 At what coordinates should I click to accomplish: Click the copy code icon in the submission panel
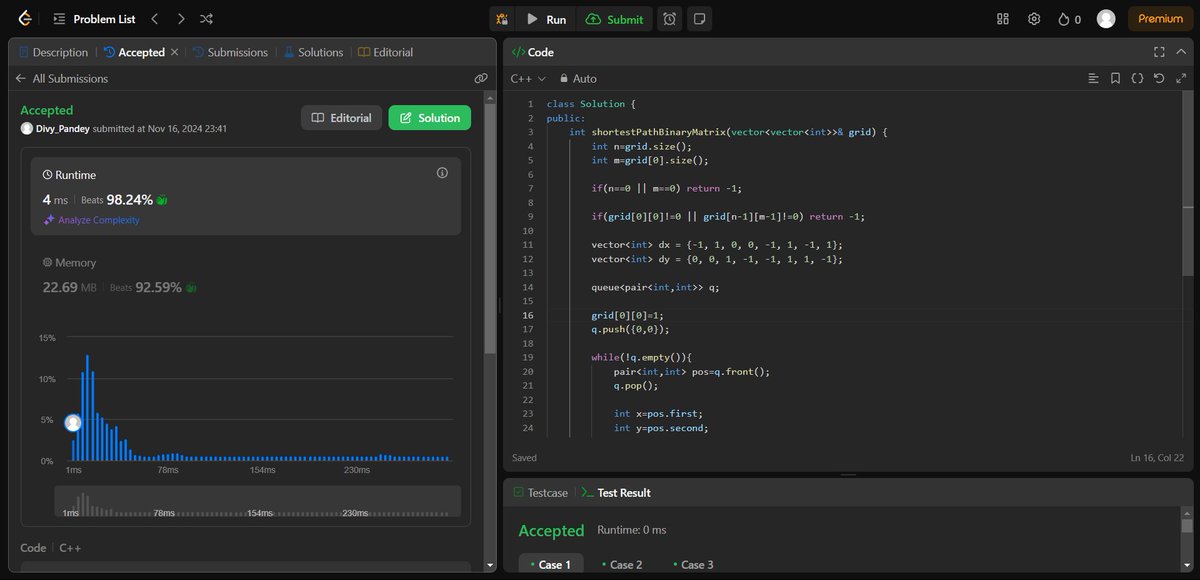pos(482,77)
